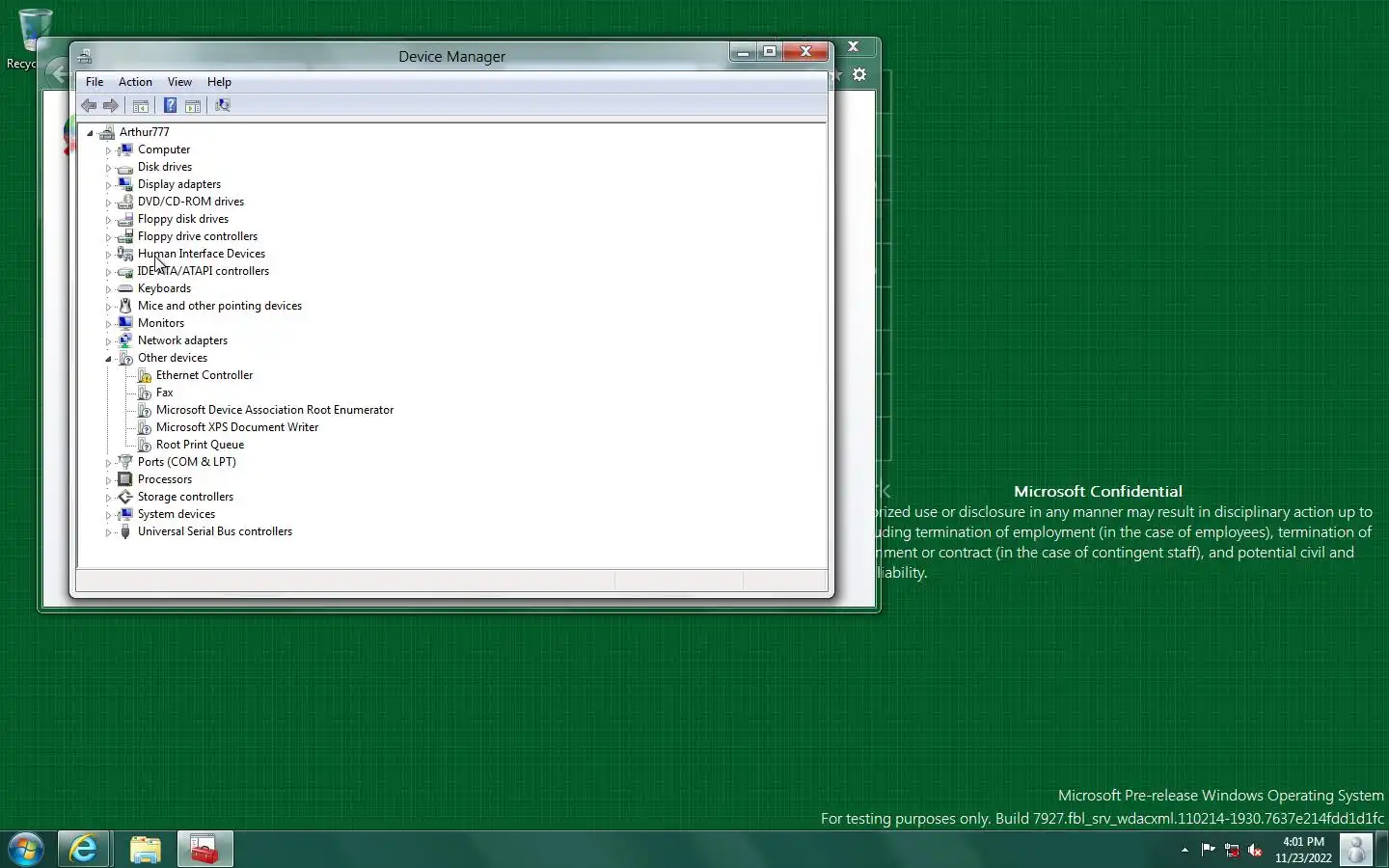Select the Ethernet Controller device

(204, 375)
